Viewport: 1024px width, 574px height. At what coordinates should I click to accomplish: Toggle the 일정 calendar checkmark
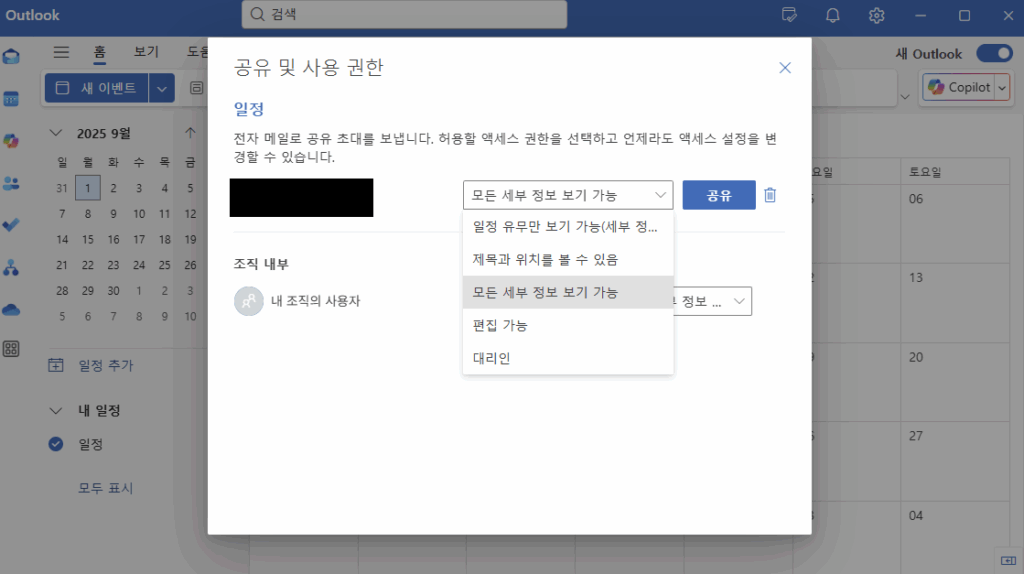tap(56, 444)
